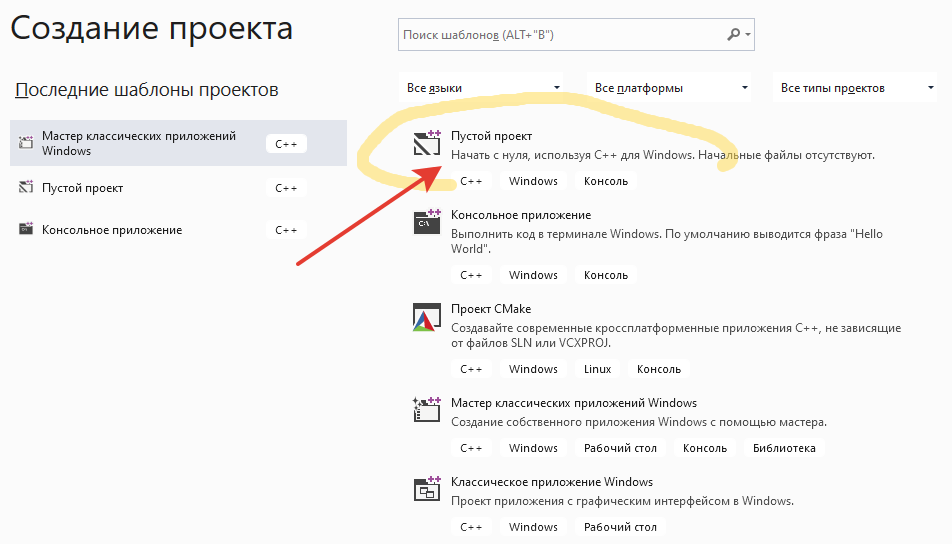This screenshot has height=544, width=952.
Task: Click C++ tag under Проект CMake
Action: (471, 369)
